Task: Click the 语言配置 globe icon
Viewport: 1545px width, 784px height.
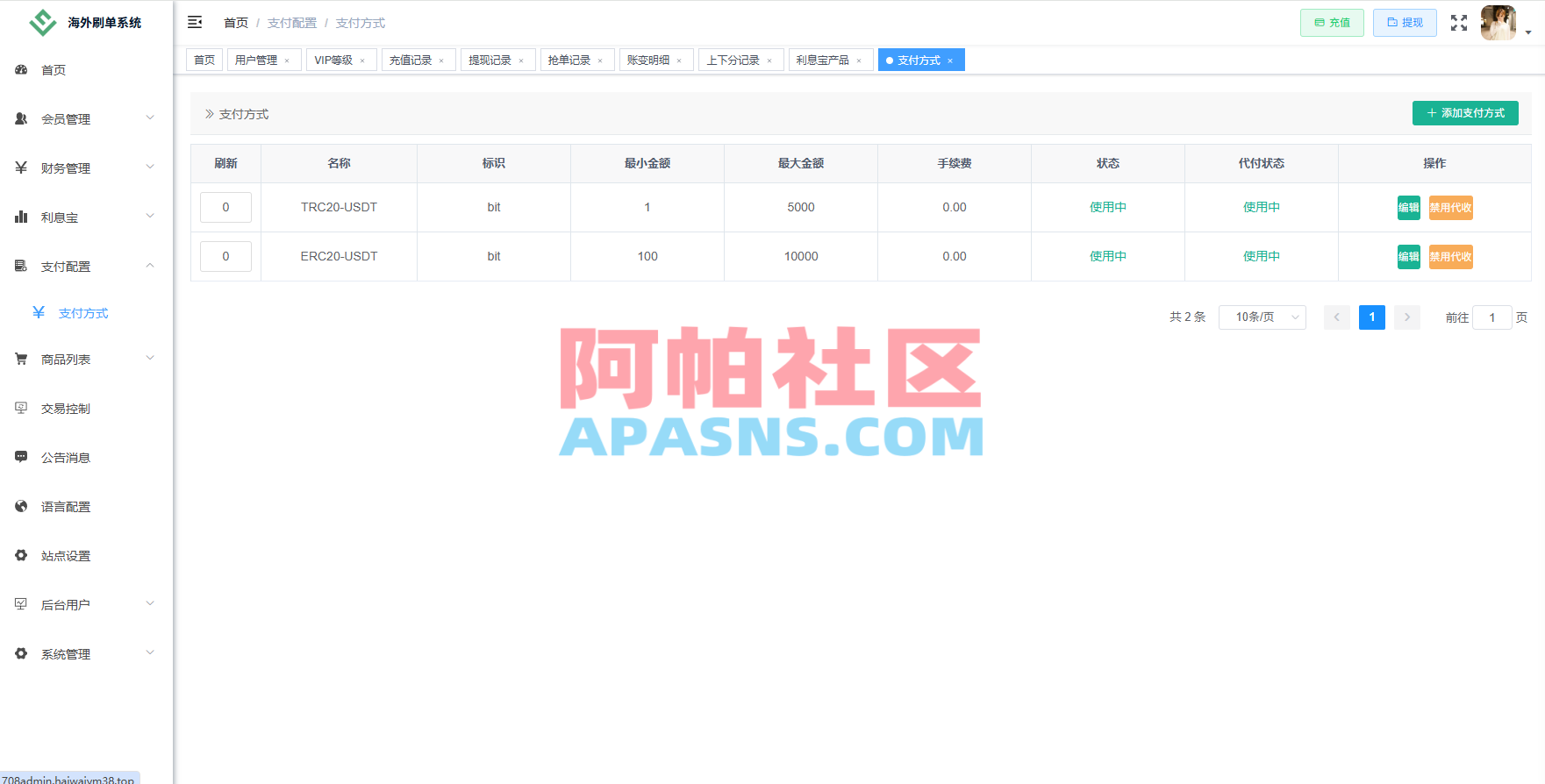Action: (x=21, y=506)
